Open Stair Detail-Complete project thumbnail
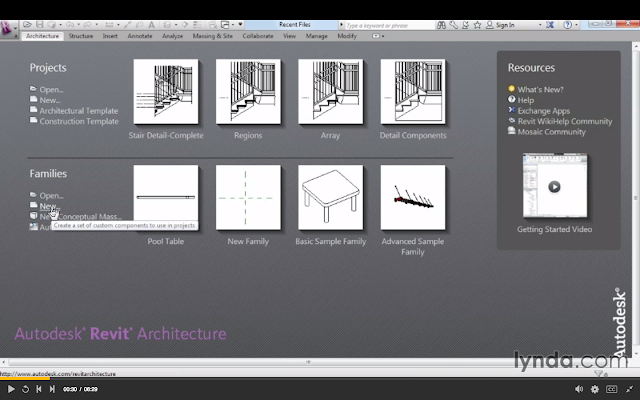Image resolution: width=640 pixels, height=400 pixels. pyautogui.click(x=166, y=91)
